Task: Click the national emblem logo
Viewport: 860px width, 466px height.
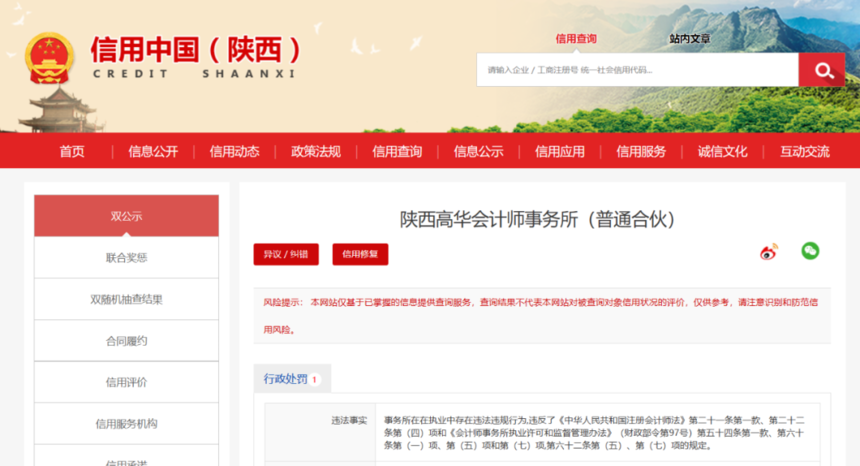Action: [x=49, y=58]
